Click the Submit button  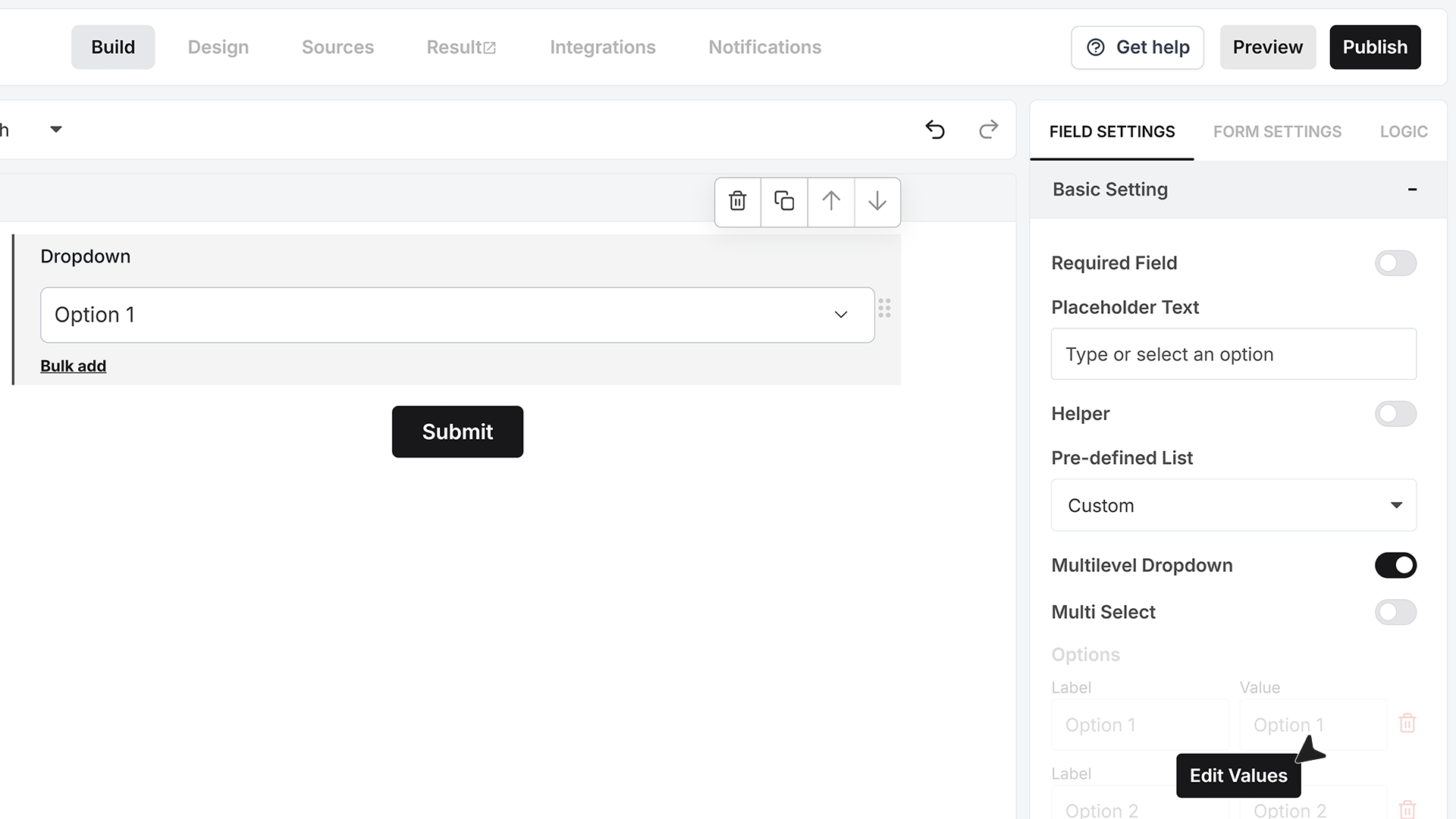457,431
